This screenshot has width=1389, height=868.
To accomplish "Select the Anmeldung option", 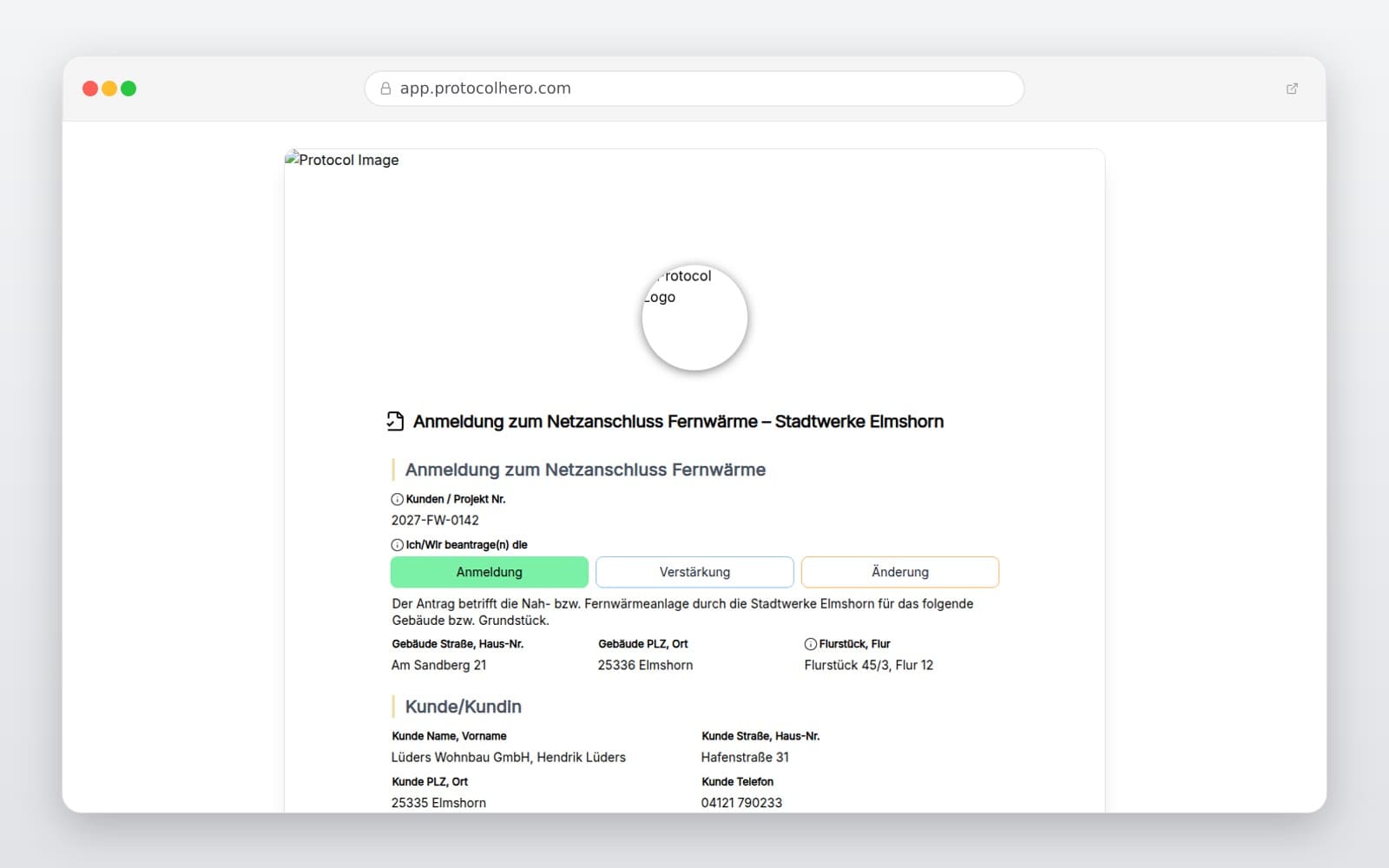I will pyautogui.click(x=490, y=572).
